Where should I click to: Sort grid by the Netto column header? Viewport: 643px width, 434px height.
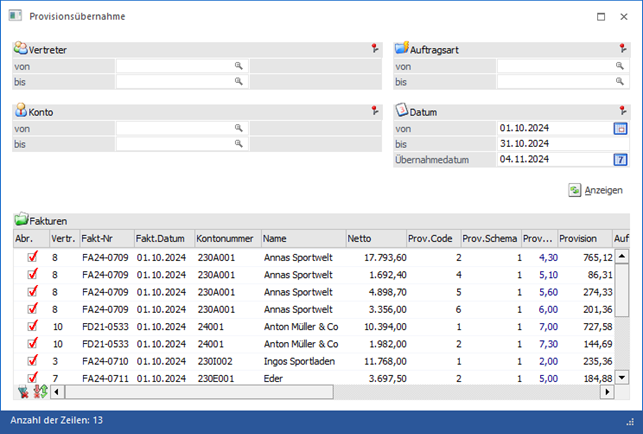click(x=374, y=239)
